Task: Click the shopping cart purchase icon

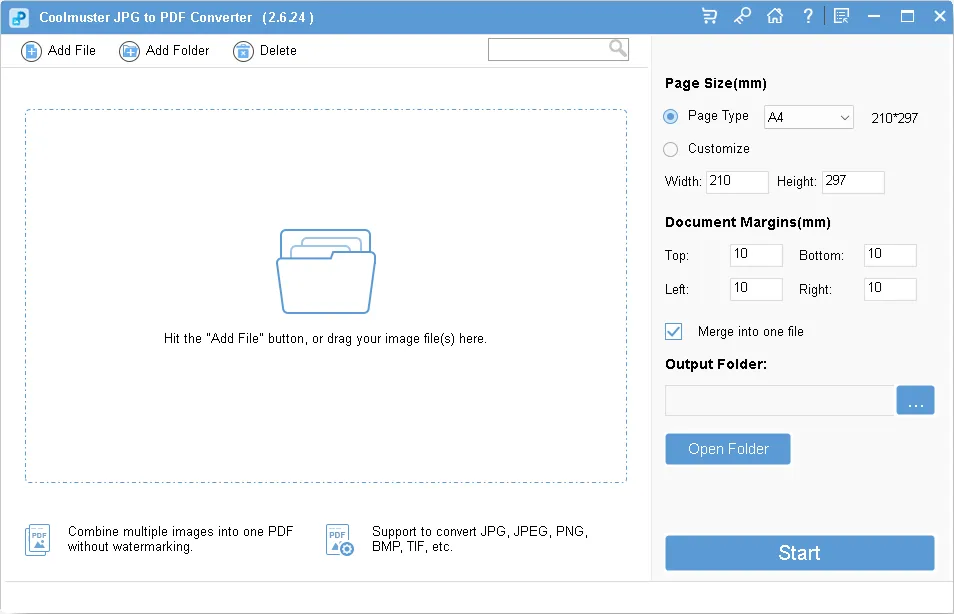Action: (x=710, y=16)
